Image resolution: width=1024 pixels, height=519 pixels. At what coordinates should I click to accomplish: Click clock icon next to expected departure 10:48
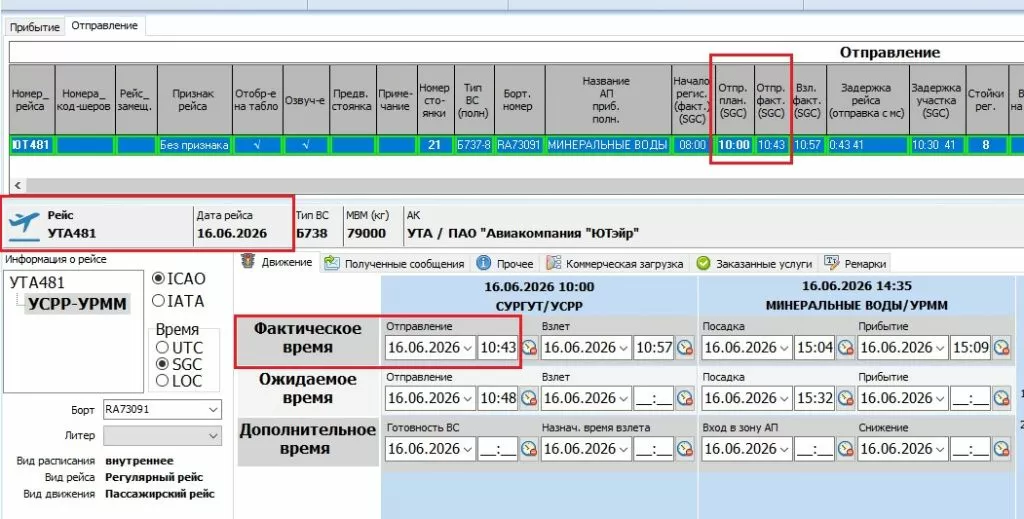528,398
